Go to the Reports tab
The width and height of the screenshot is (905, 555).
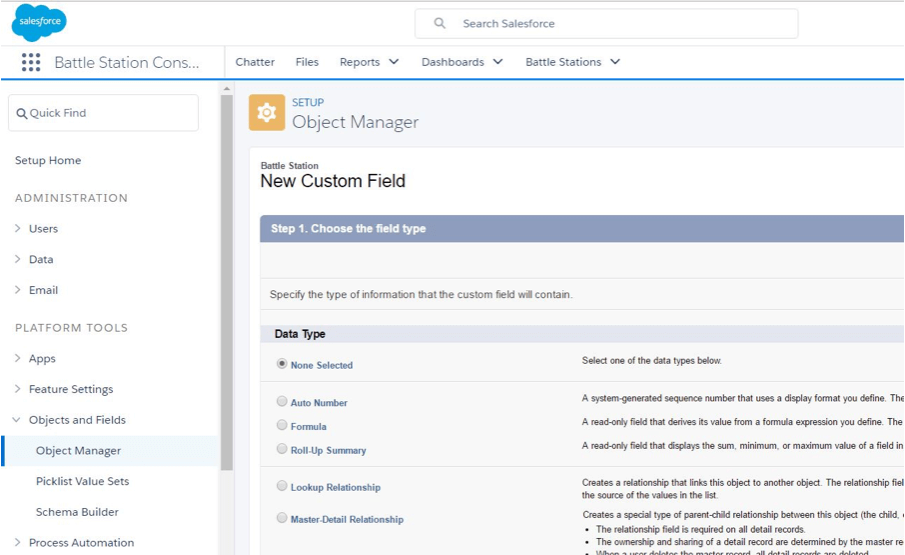[360, 62]
